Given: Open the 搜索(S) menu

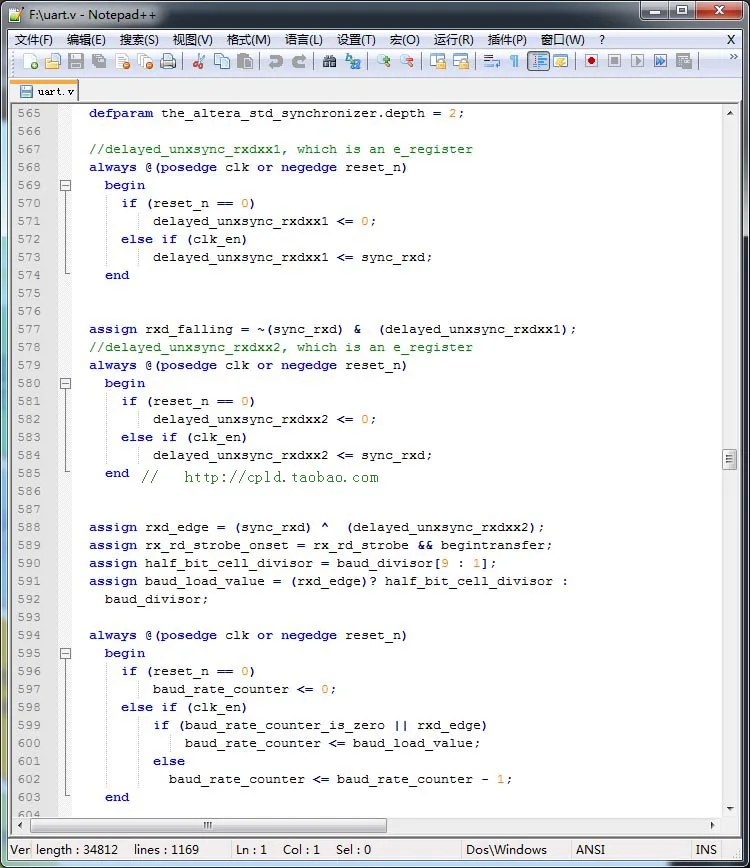Looking at the screenshot, I should coord(139,40).
